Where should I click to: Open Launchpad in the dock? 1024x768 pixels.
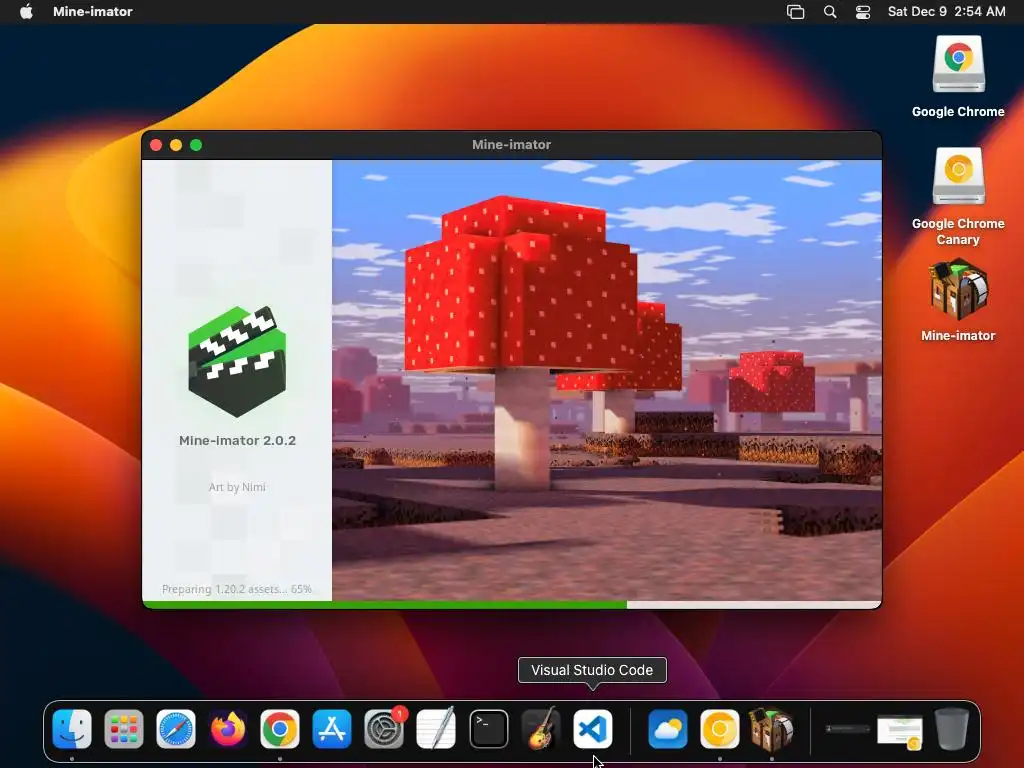(123, 729)
